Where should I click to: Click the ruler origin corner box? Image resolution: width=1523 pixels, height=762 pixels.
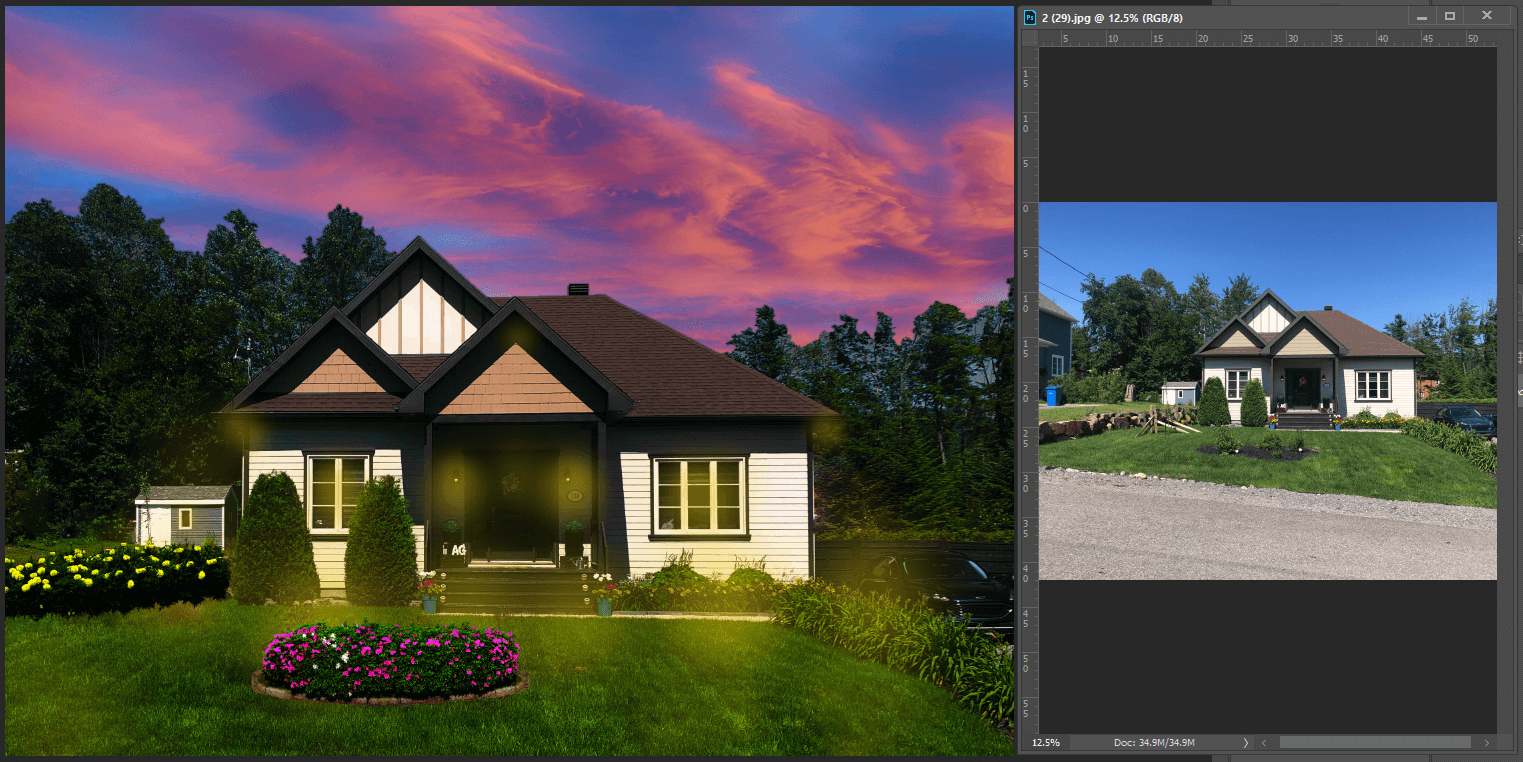[1028, 38]
